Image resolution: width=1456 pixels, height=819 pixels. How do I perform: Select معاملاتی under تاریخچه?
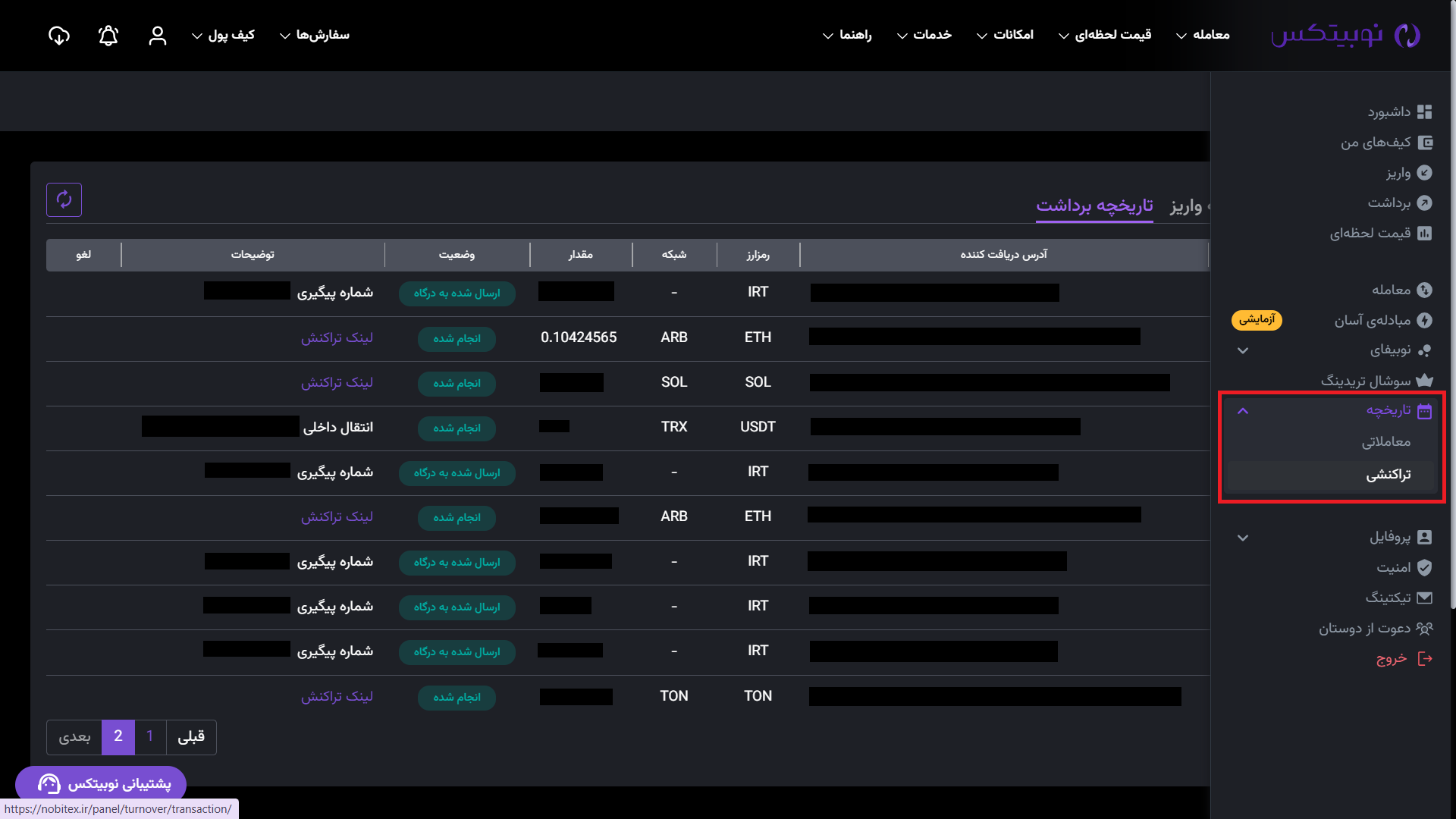1385,442
